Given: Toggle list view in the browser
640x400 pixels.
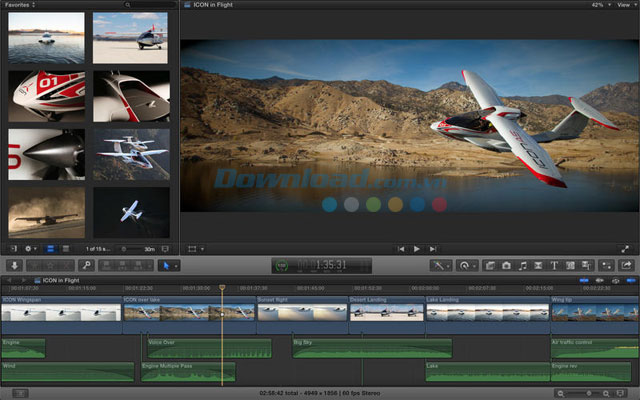Looking at the screenshot, I should [65, 248].
